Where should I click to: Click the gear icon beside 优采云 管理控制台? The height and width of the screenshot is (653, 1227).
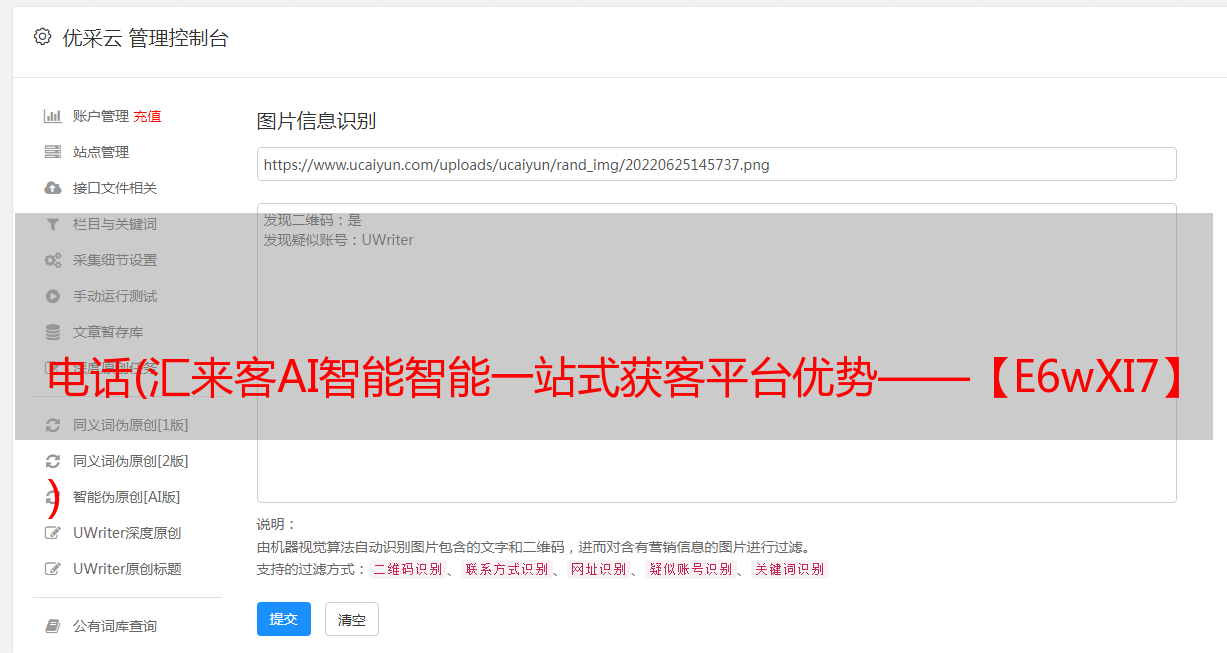point(42,37)
